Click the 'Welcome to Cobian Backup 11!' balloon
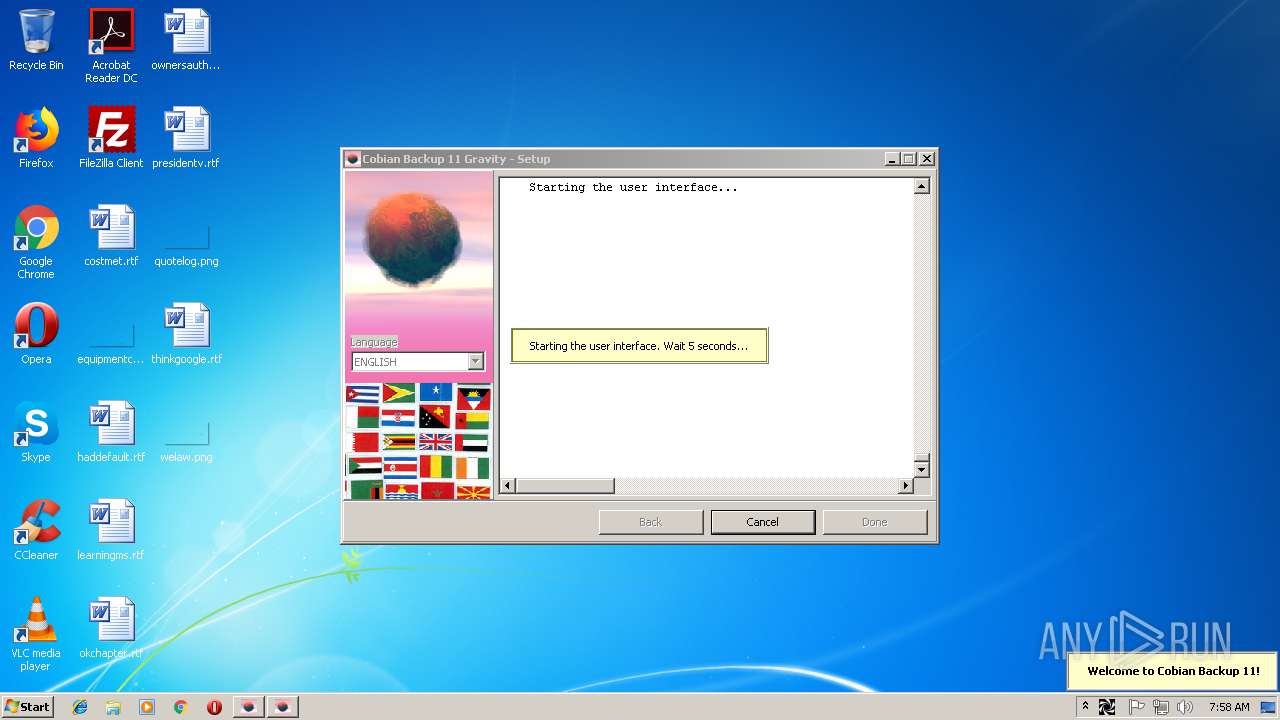The height and width of the screenshot is (720, 1280). click(x=1173, y=672)
